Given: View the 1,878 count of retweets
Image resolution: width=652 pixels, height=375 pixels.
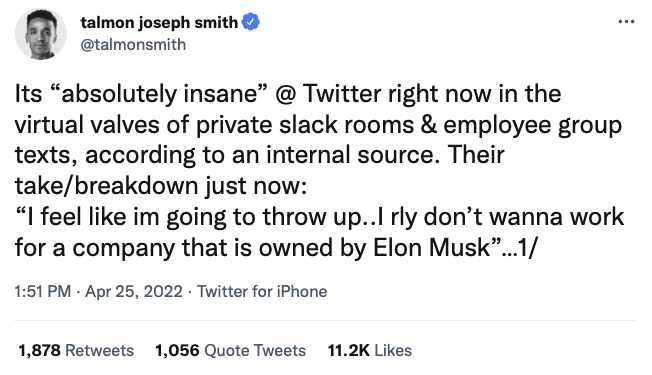Looking at the screenshot, I should click(40, 350).
